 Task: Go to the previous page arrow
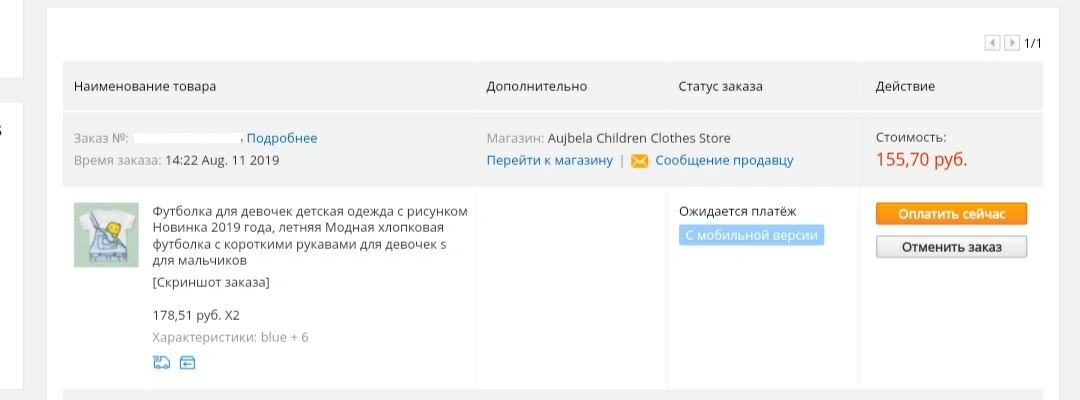coord(993,43)
